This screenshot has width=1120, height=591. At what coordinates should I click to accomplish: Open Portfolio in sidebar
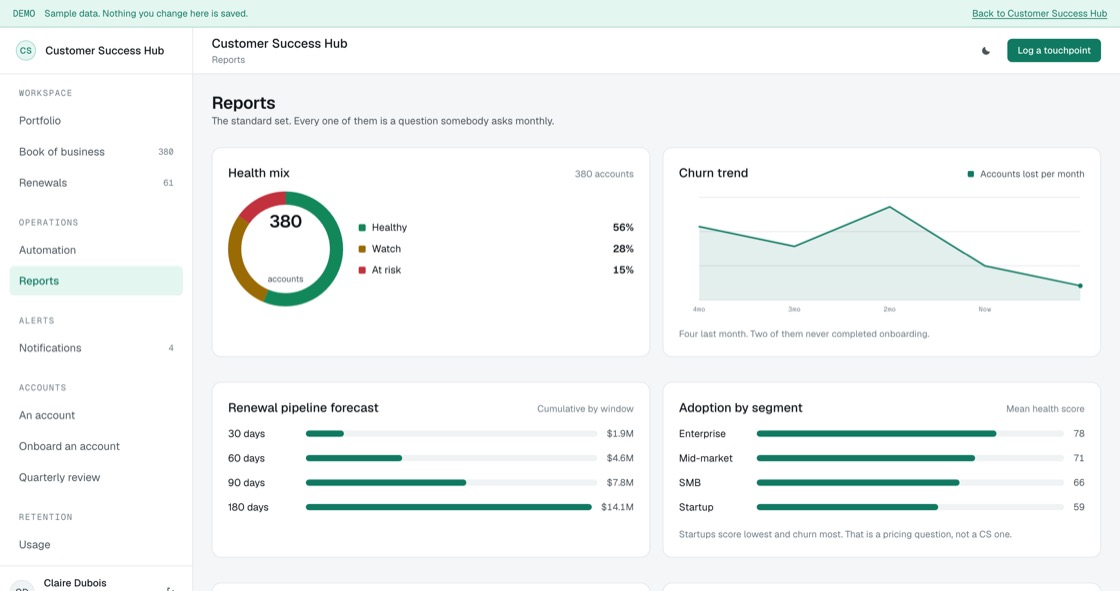coord(96,121)
